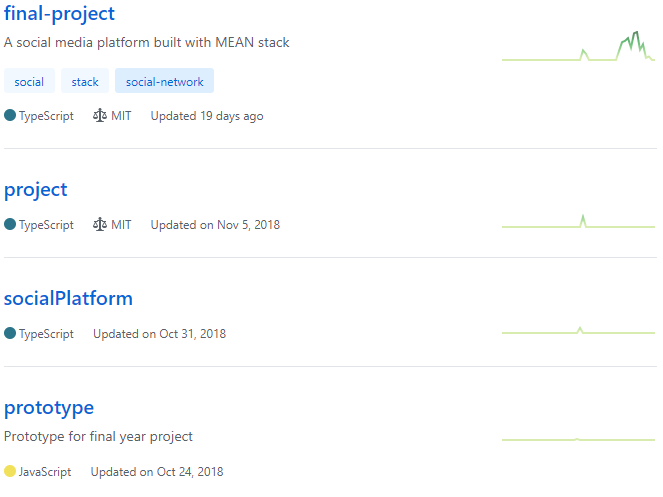The width and height of the screenshot is (663, 497).
Task: View socialPlatform activity sparkline
Action: coord(578,330)
